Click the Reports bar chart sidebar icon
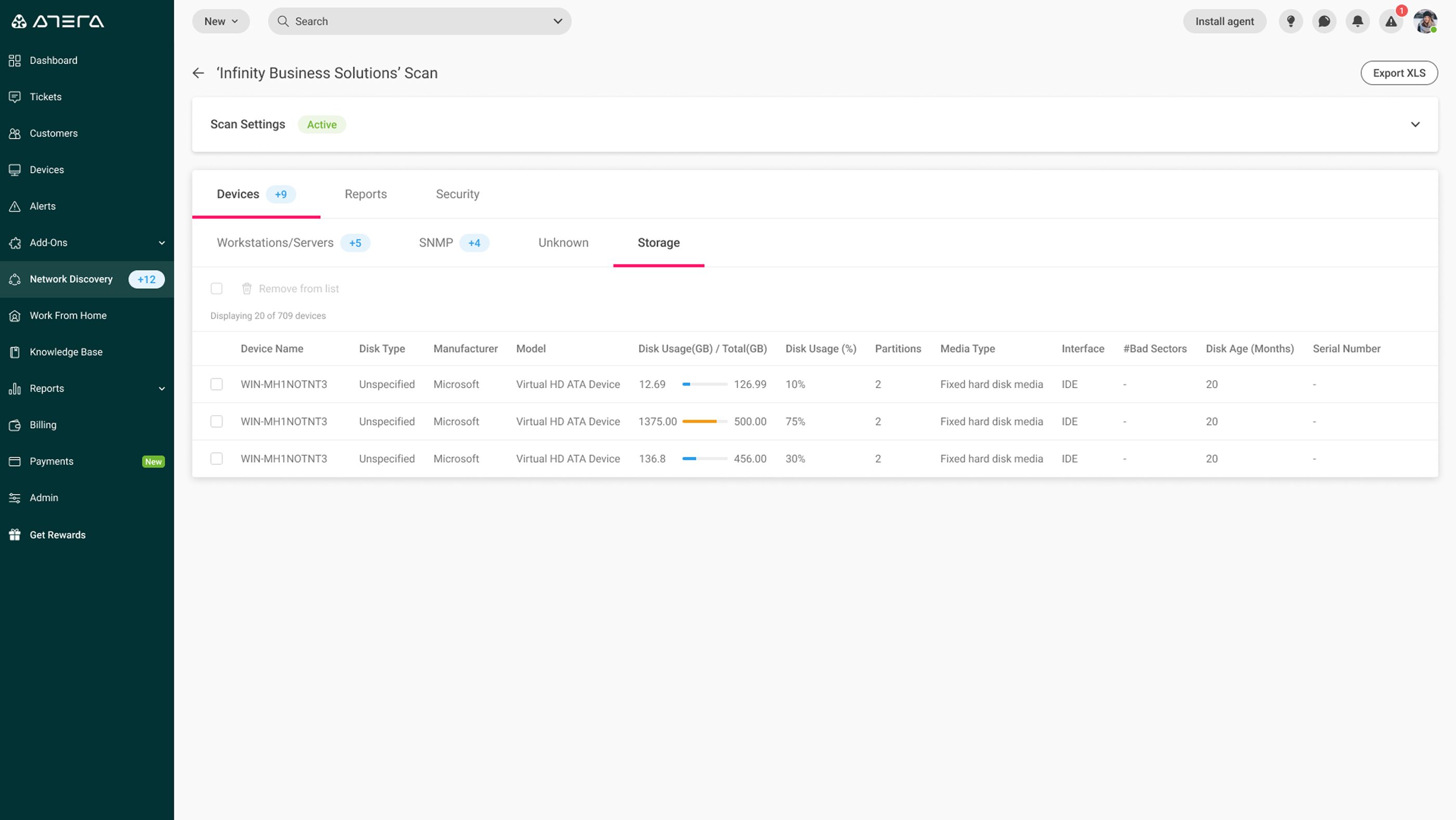The image size is (1456, 820). pyautogui.click(x=15, y=389)
